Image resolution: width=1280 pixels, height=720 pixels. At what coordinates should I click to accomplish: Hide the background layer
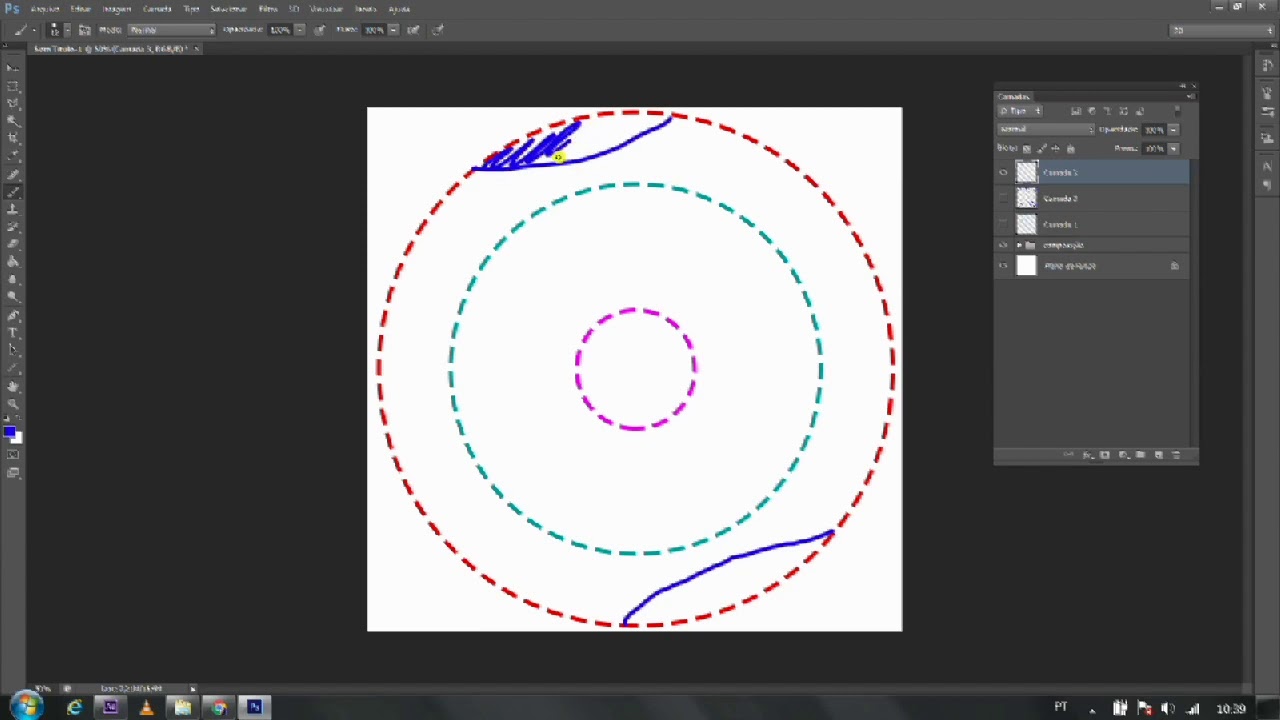pos(1003,266)
